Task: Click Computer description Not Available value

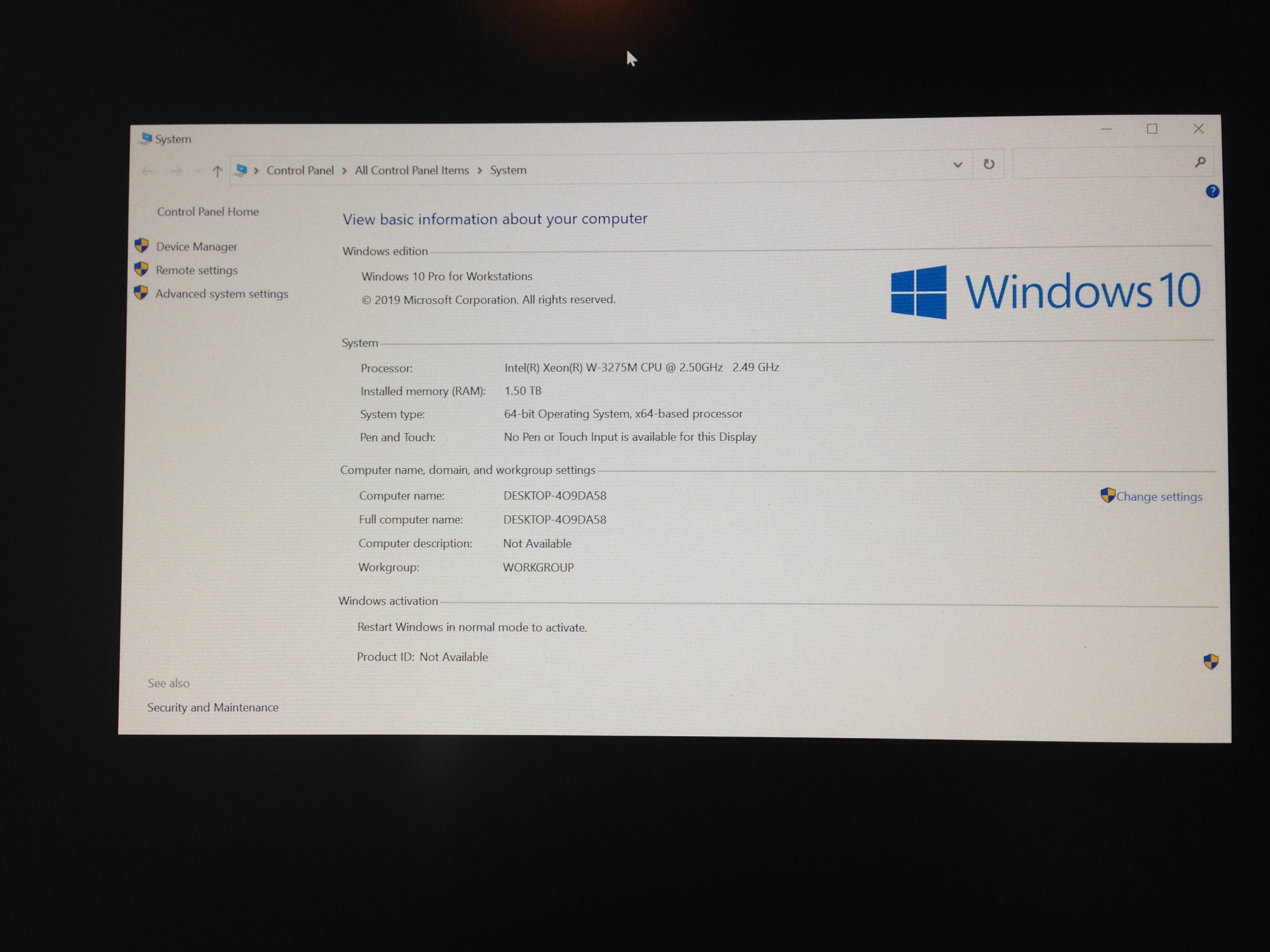Action: tap(537, 543)
